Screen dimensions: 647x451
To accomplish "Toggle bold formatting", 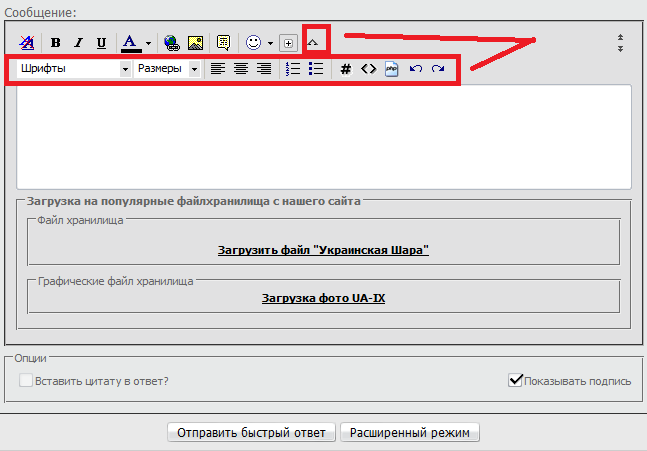I will point(55,43).
